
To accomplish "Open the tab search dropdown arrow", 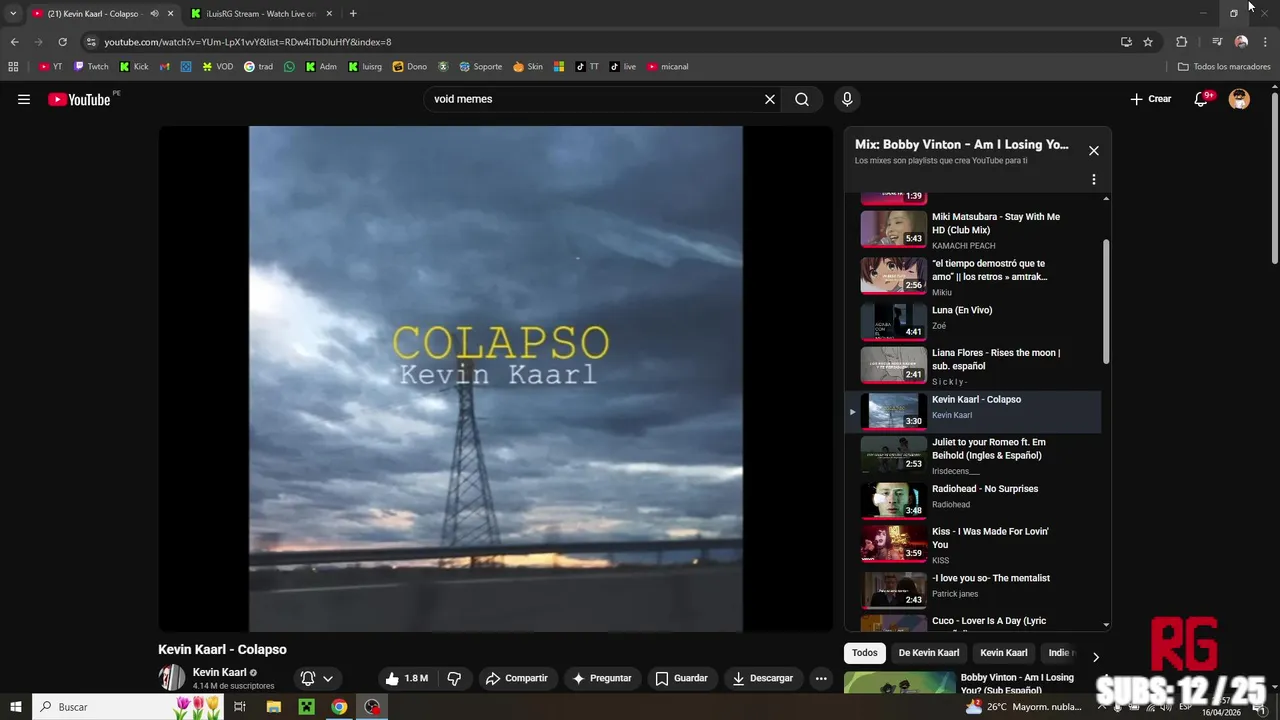I will [13, 14].
